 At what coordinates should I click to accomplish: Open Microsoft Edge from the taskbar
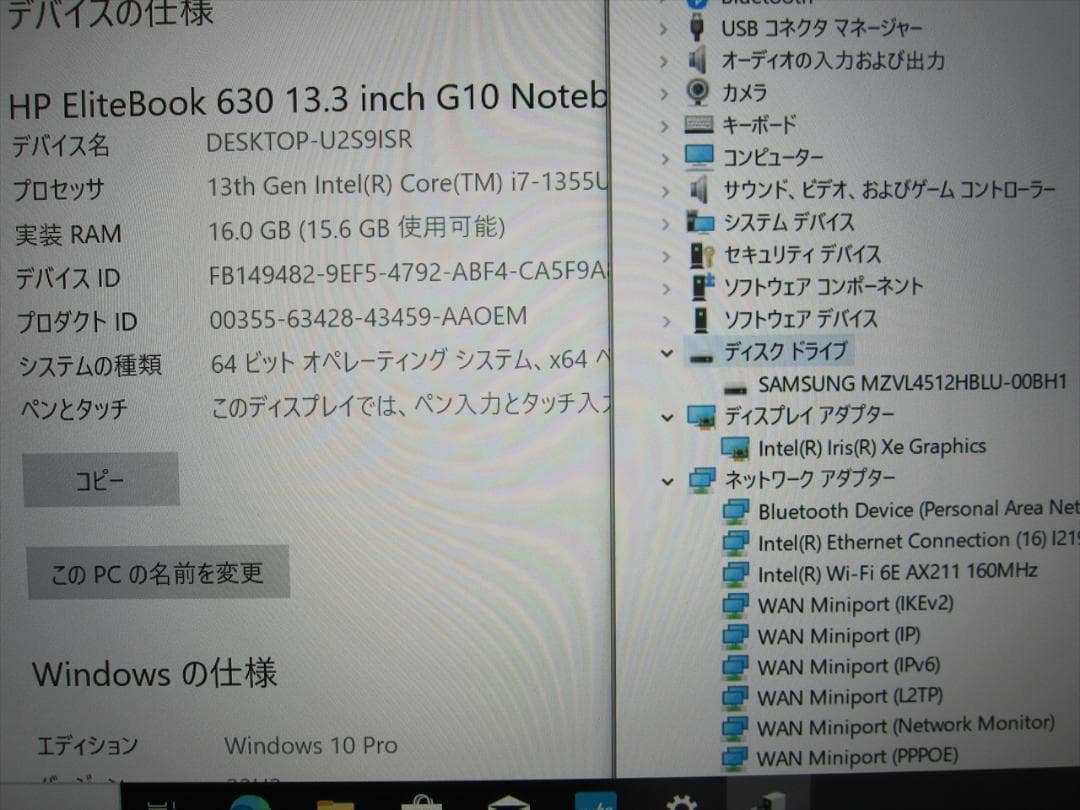click(x=251, y=802)
